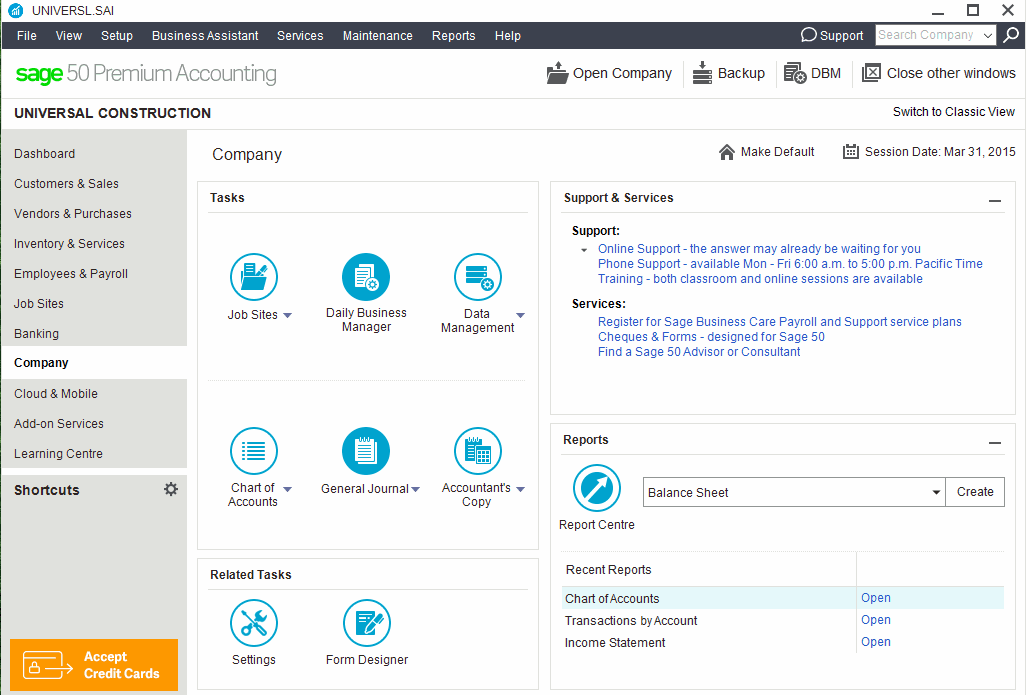Open the recent Income Statement report
This screenshot has width=1026, height=695.
point(876,642)
